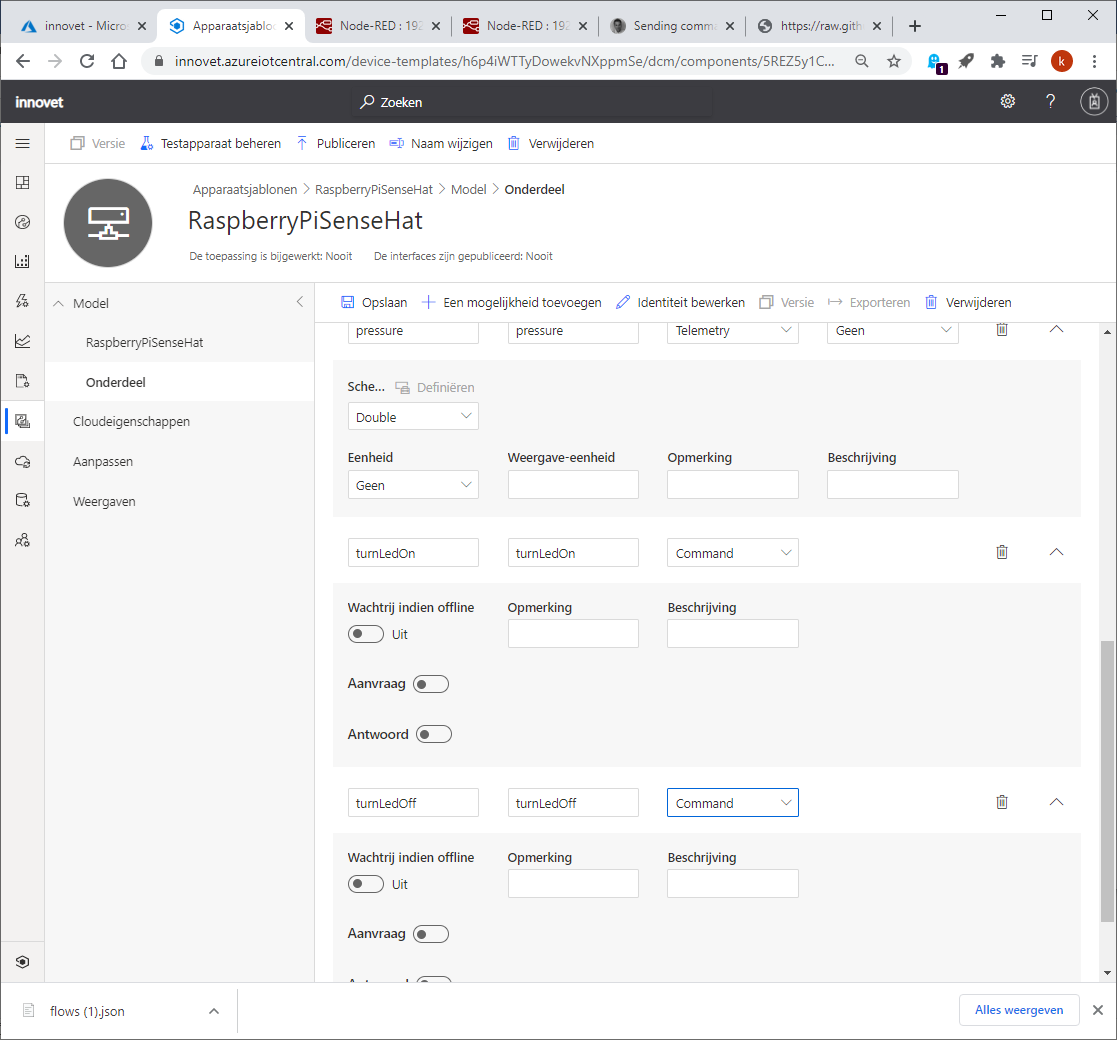Switch to the Sending commands browser tab
This screenshot has width=1117, height=1040.
672,26
